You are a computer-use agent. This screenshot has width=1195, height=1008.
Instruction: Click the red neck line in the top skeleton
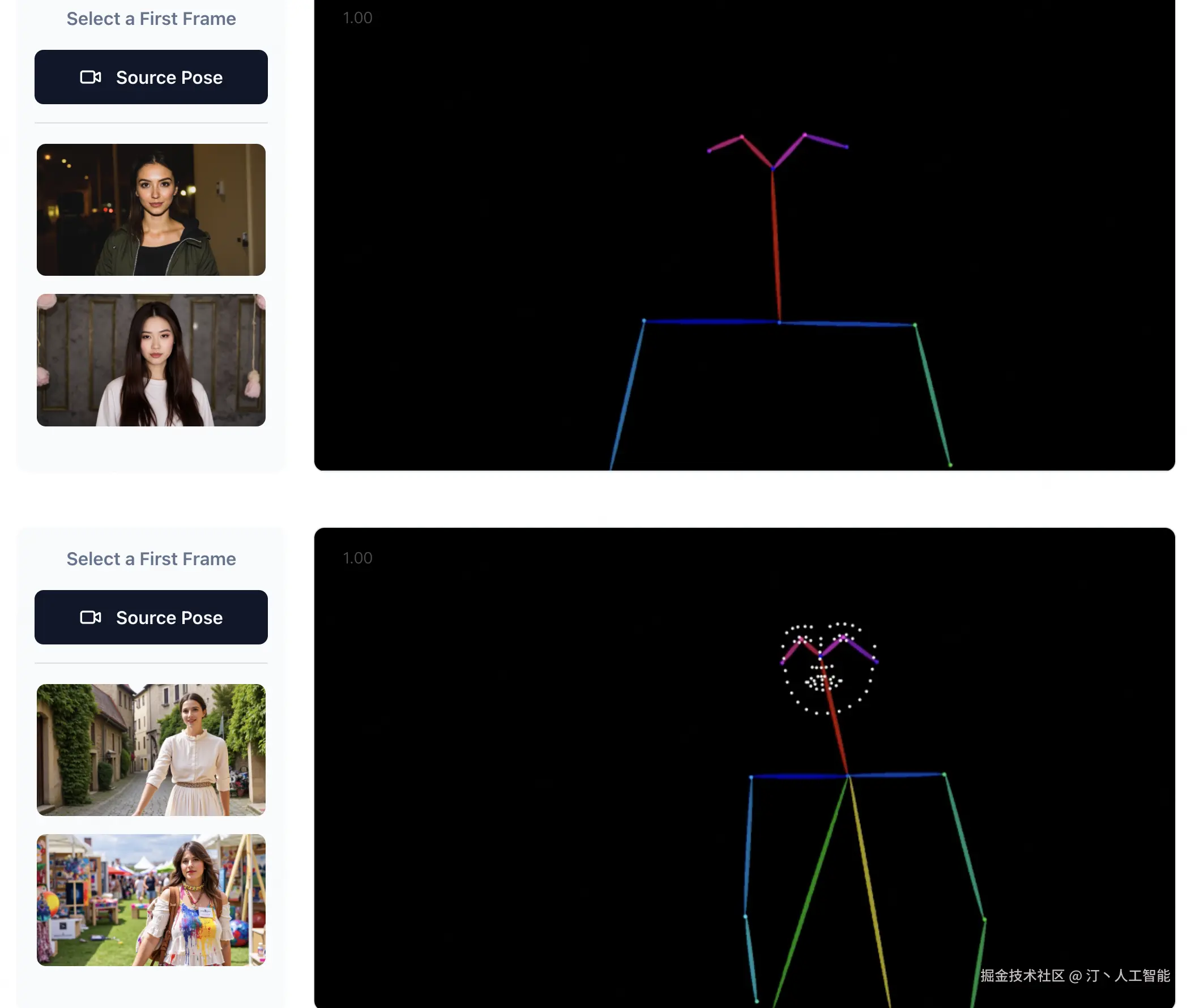click(775, 246)
